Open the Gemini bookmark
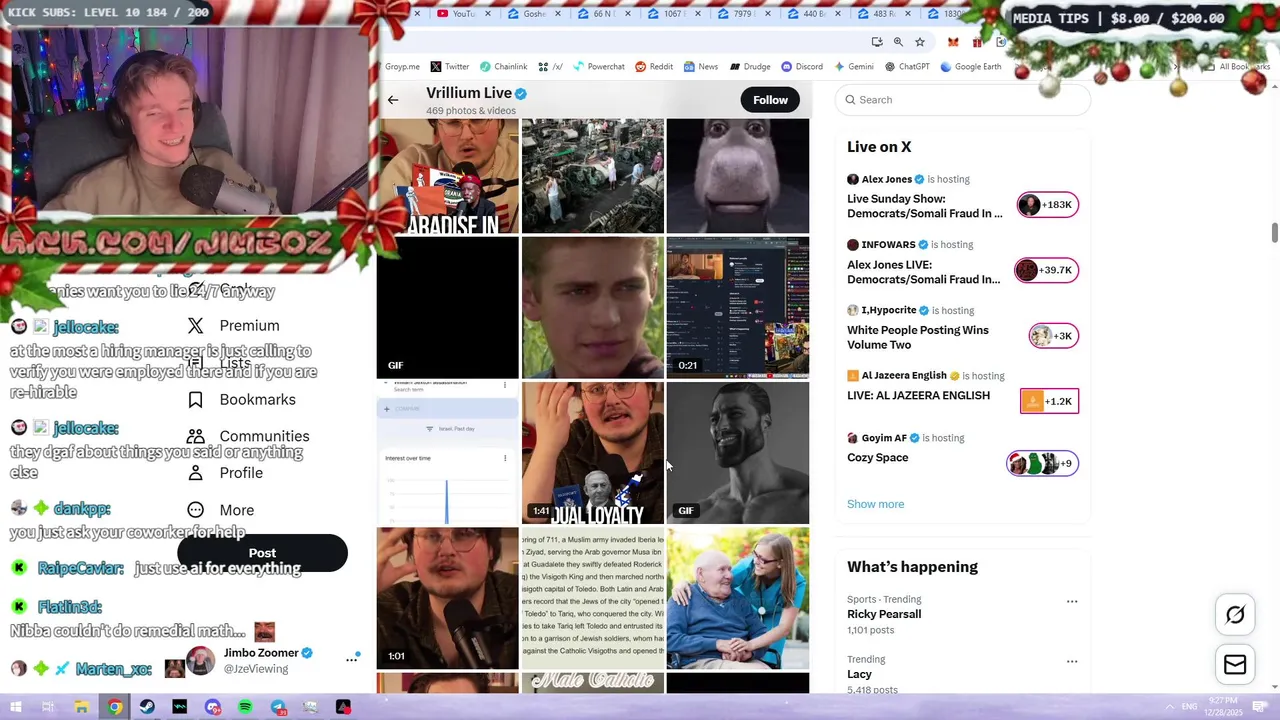This screenshot has width=1280, height=720. tap(853, 67)
